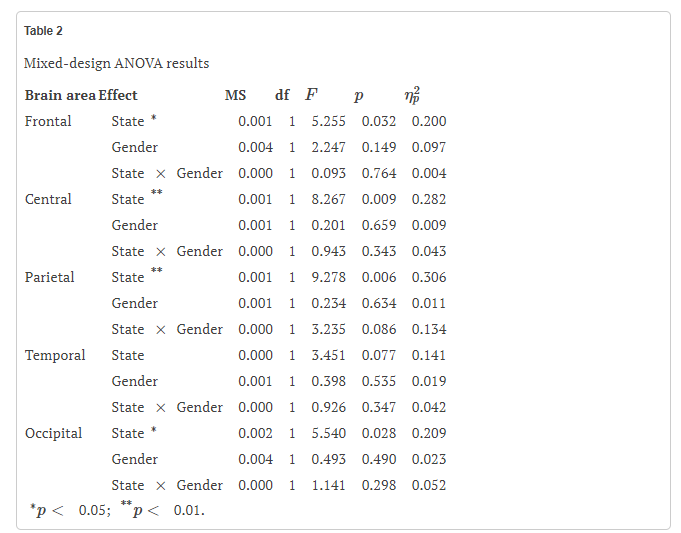Viewport: 681px width, 533px height.
Task: Click the p < 0.05 footnote text
Action: click(x=70, y=510)
